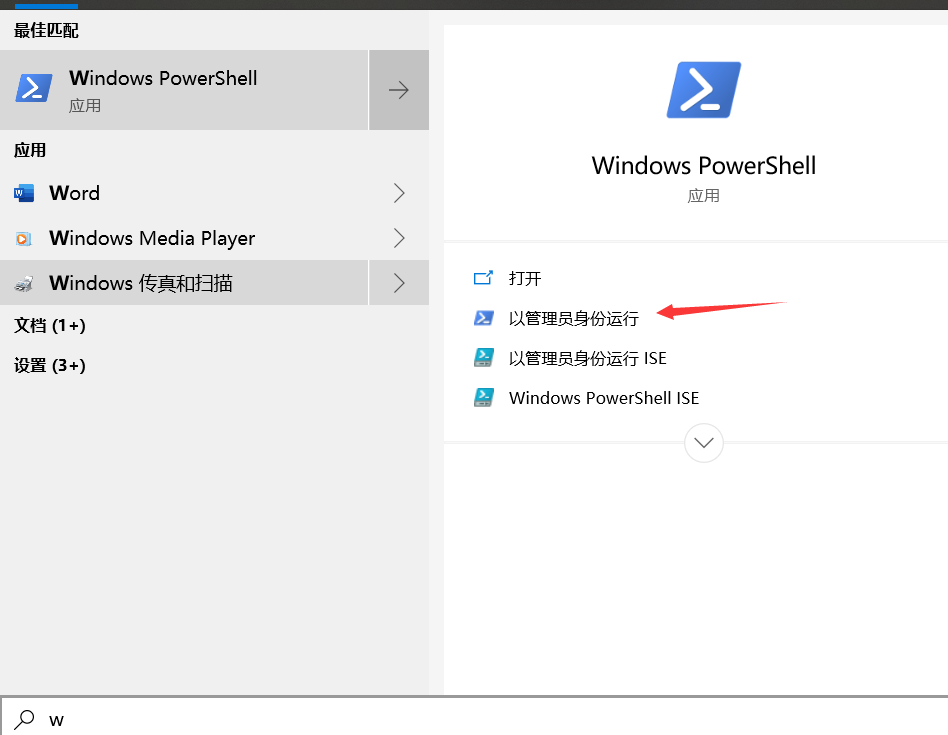Expand Windows PowerShell details arrow
This screenshot has height=735, width=948.
[x=399, y=90]
